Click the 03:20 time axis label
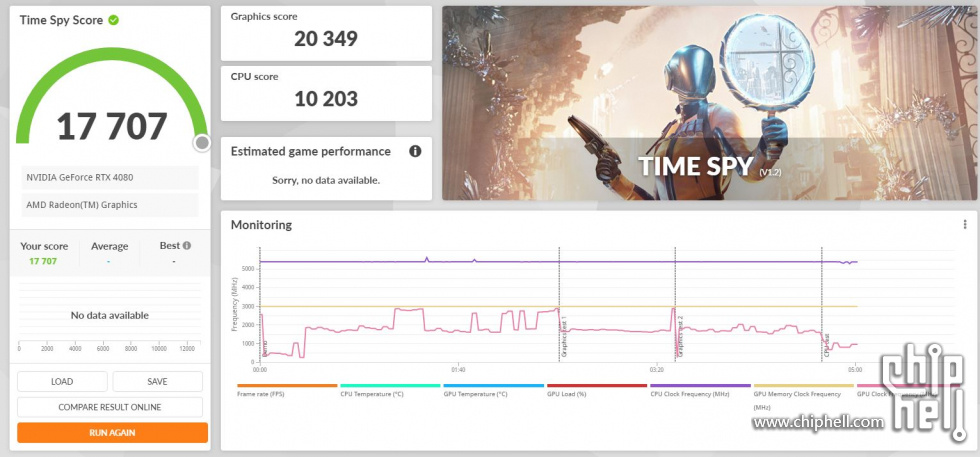Viewport: 980px width, 457px height. (656, 369)
